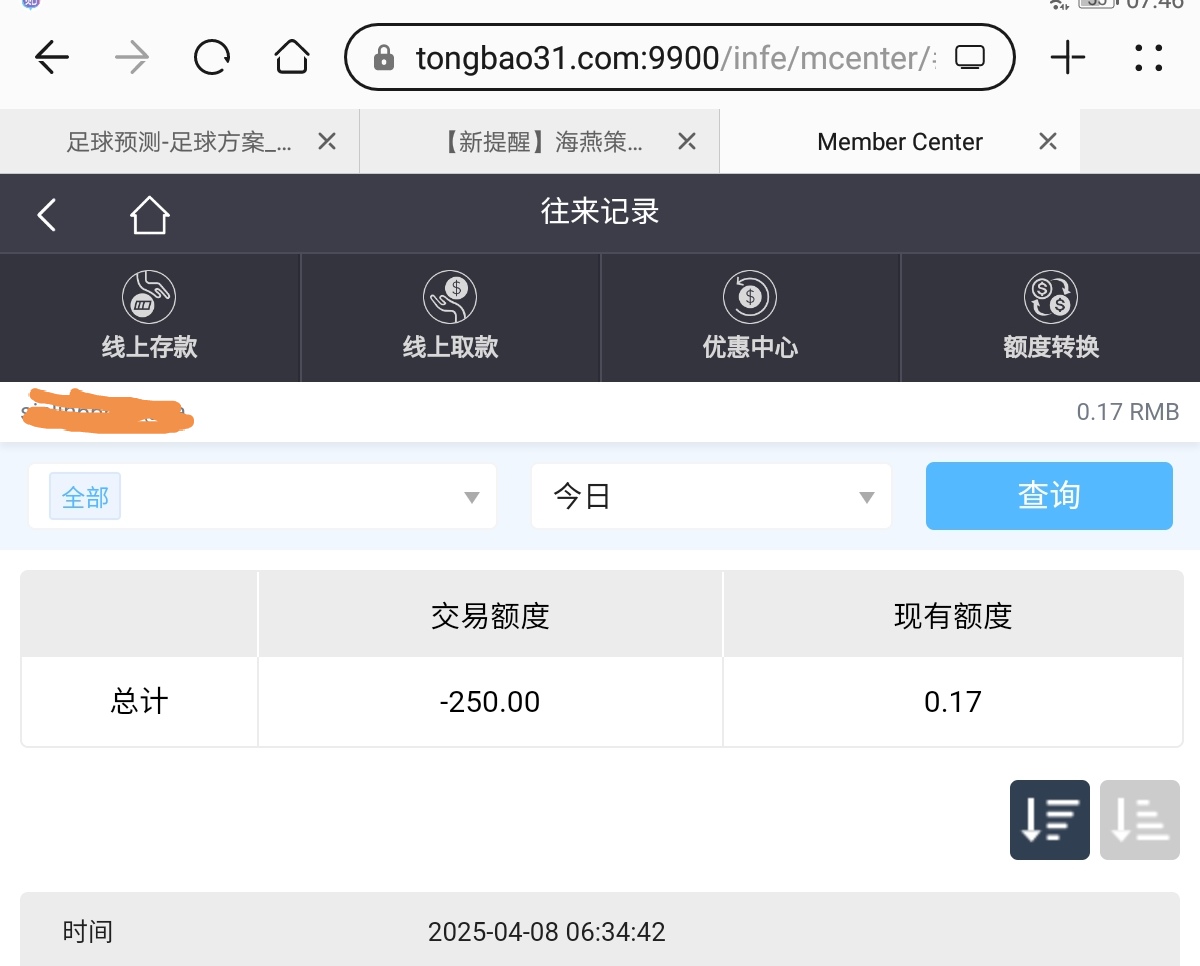1200x966 pixels.
Task: Tap the 线上取款 withdrawal icon
Action: 450,297
